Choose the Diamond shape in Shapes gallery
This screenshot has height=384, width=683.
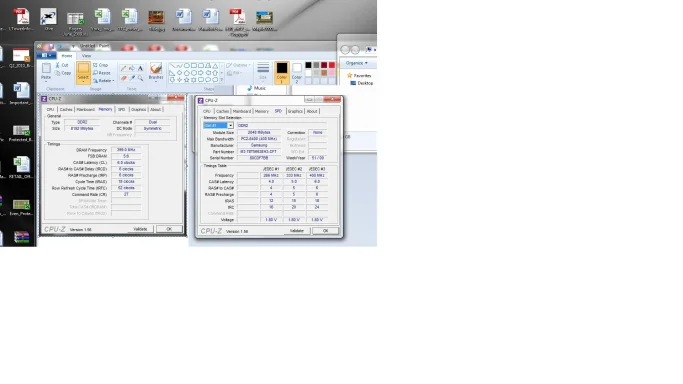pos(179,73)
